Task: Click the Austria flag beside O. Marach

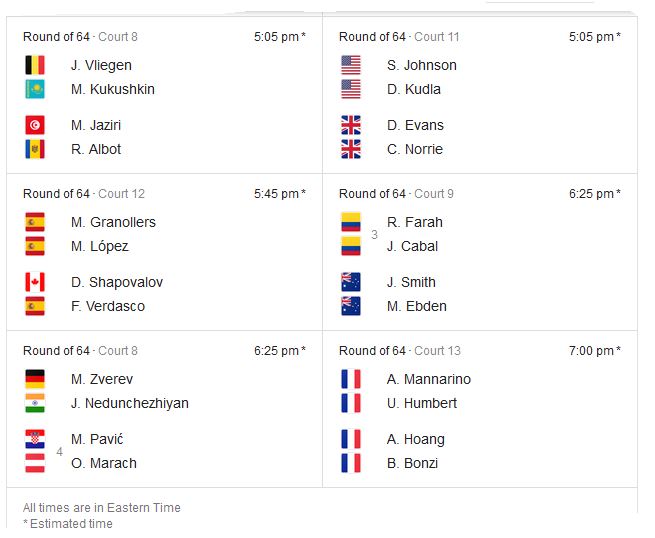Action: click(x=35, y=463)
